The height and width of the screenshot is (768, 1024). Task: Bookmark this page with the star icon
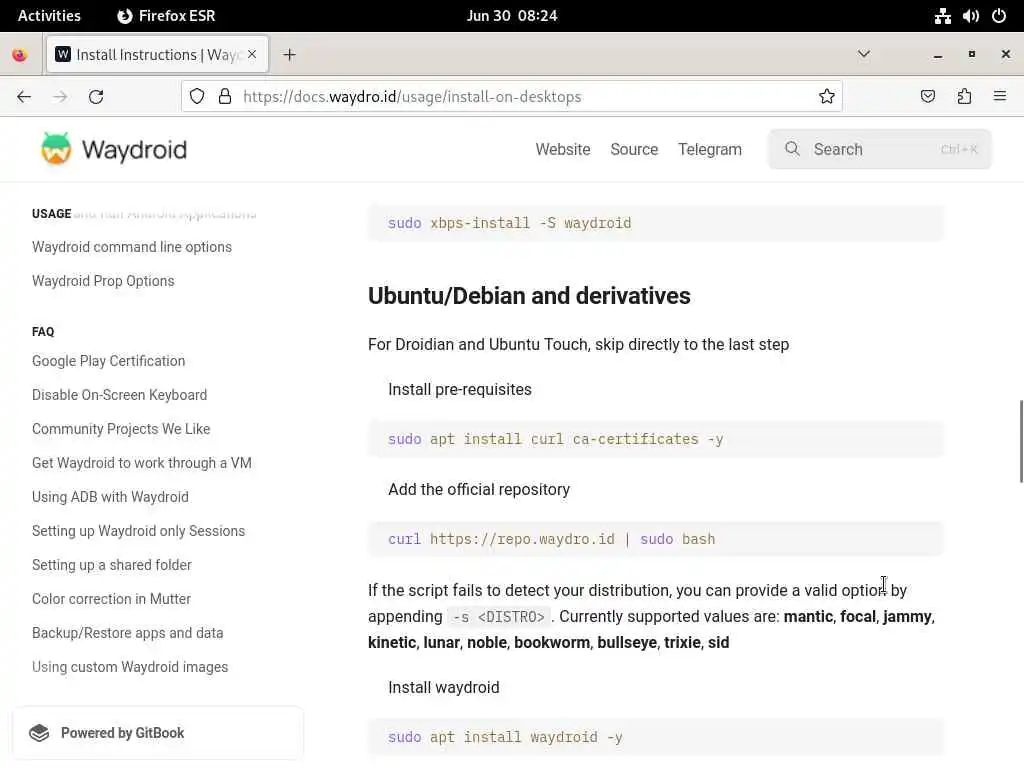[x=827, y=97]
